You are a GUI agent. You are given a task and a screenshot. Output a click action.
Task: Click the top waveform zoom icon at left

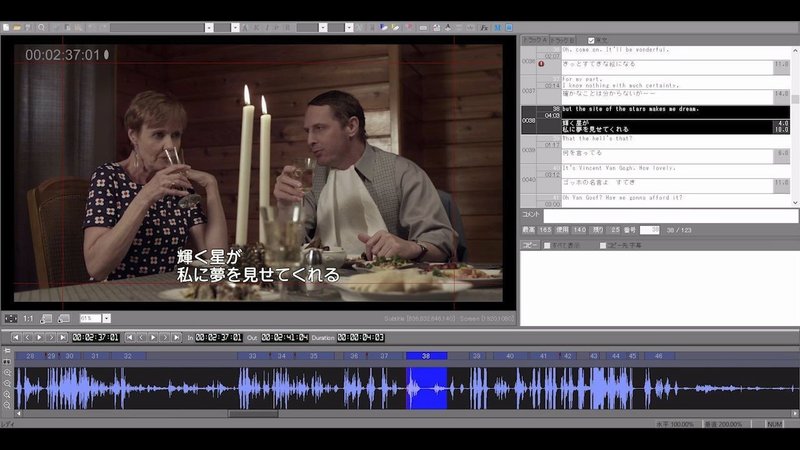pyautogui.click(x=7, y=372)
